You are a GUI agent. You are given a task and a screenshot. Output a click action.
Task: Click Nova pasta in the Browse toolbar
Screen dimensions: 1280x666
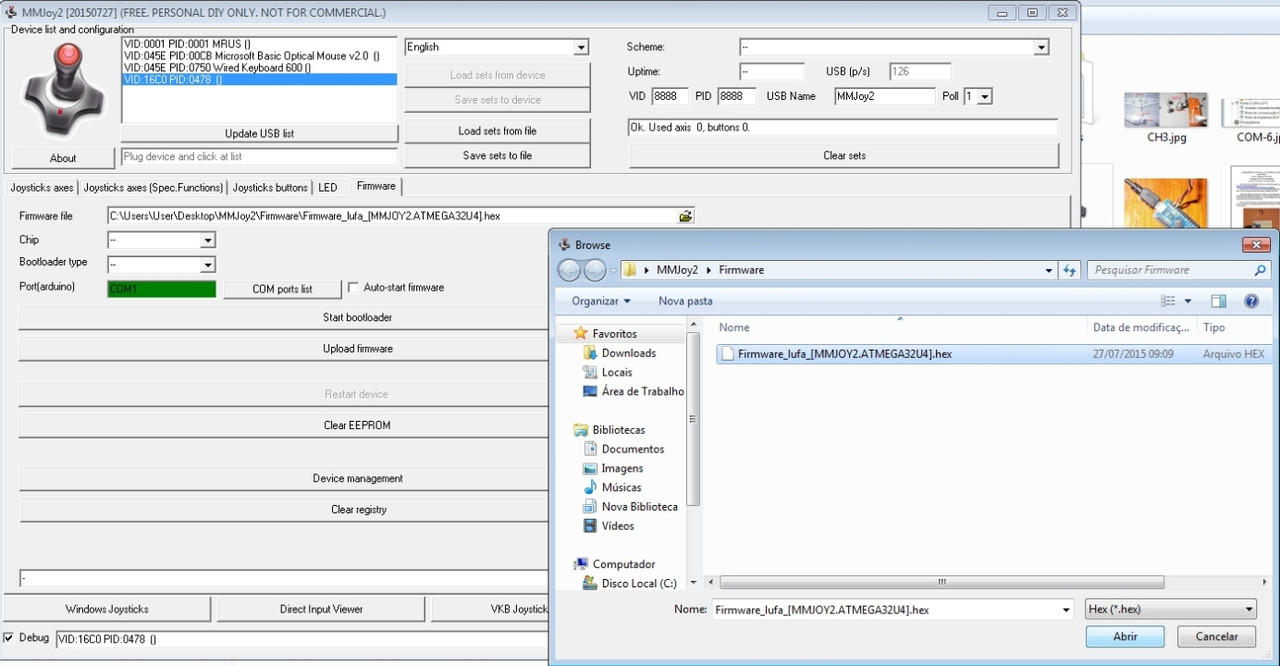tap(685, 301)
